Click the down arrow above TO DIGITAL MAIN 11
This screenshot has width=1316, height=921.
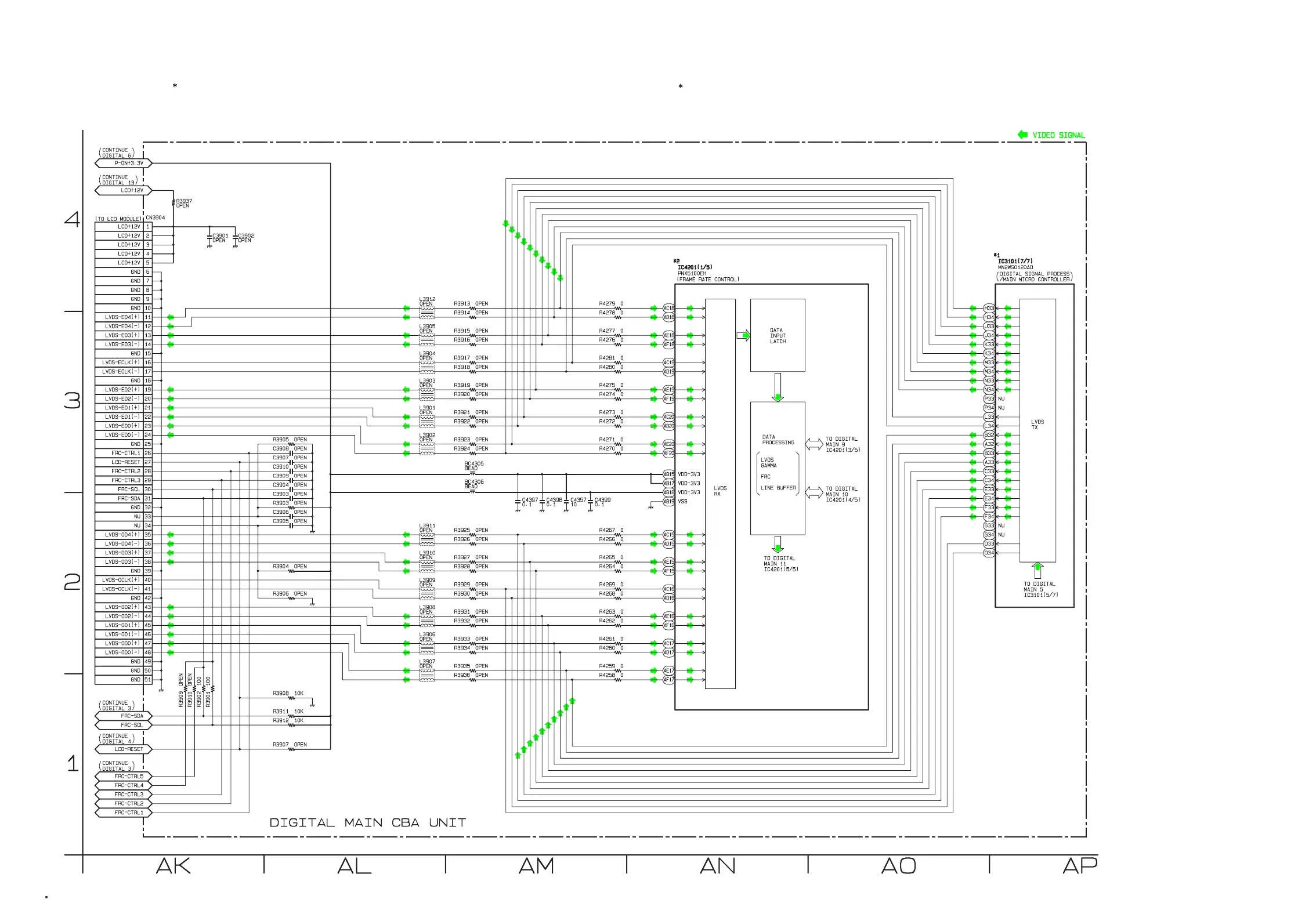[778, 545]
